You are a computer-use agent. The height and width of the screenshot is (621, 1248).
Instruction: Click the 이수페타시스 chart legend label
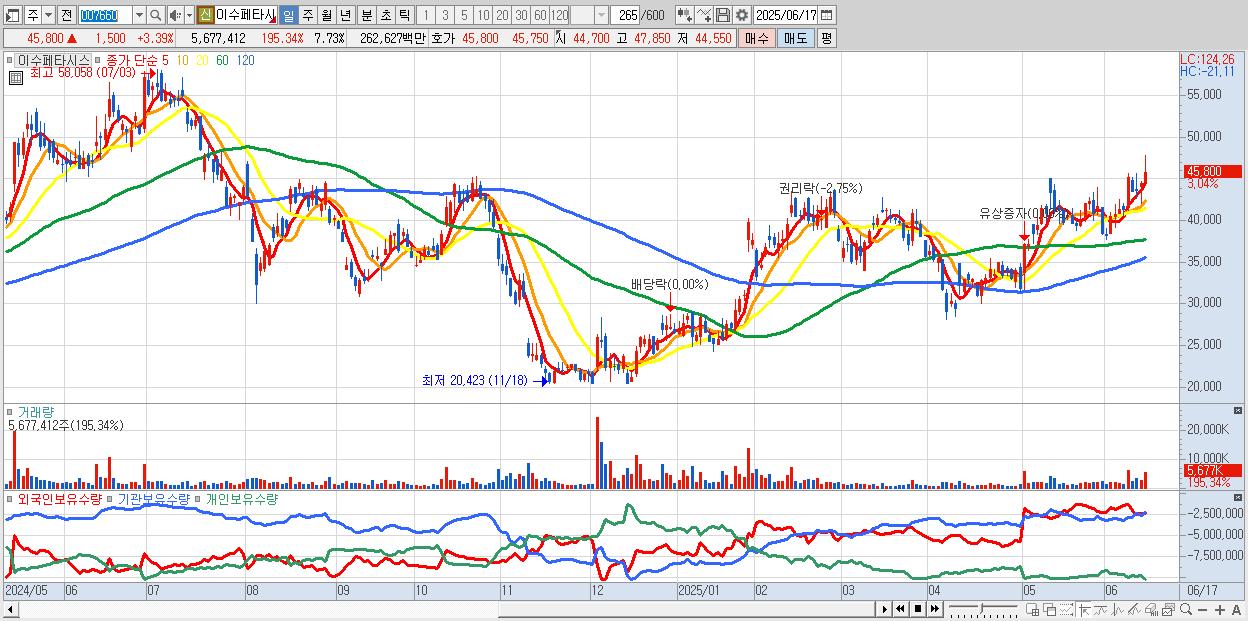pyautogui.click(x=54, y=60)
